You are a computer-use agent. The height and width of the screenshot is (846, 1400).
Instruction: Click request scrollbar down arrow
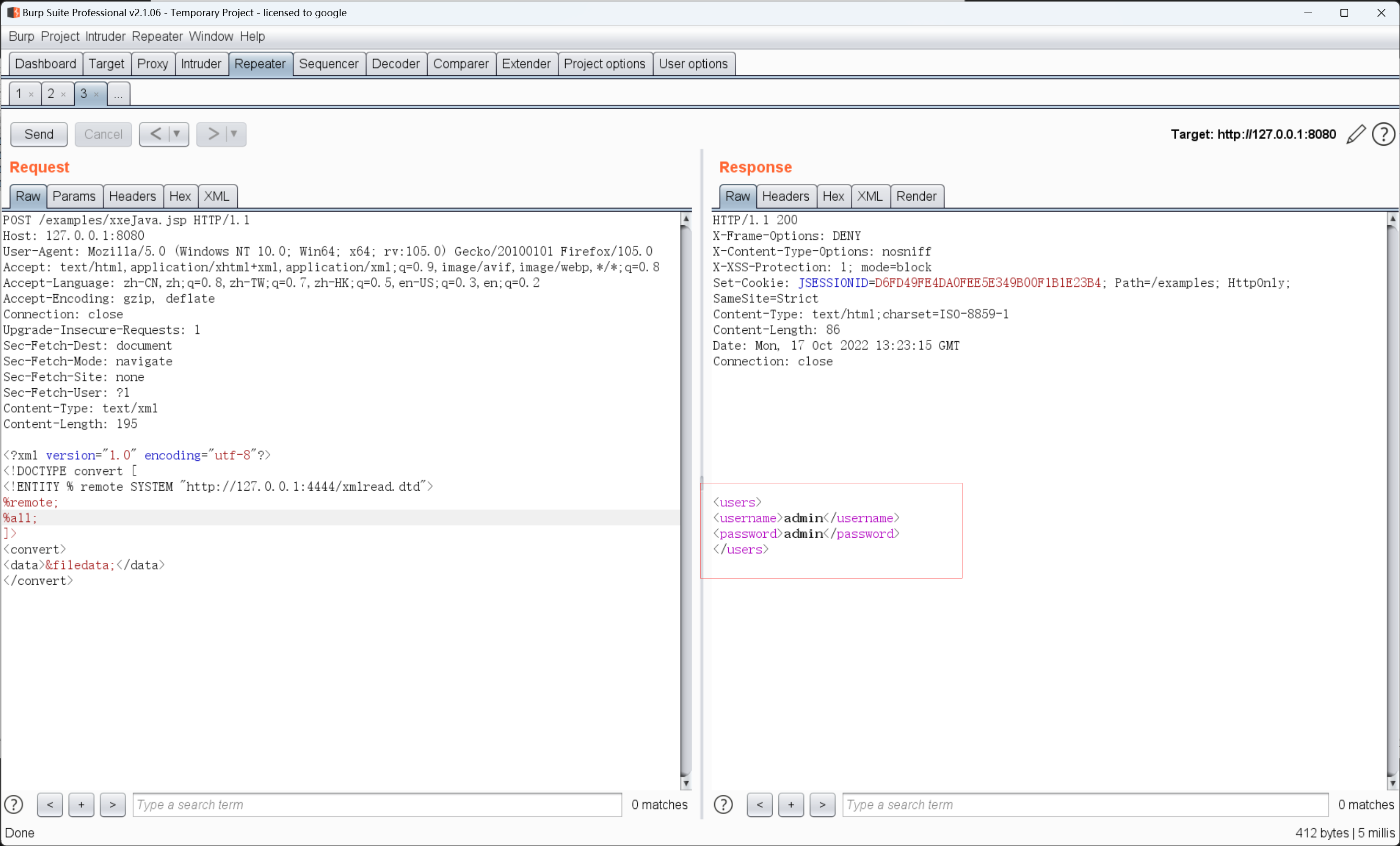686,783
